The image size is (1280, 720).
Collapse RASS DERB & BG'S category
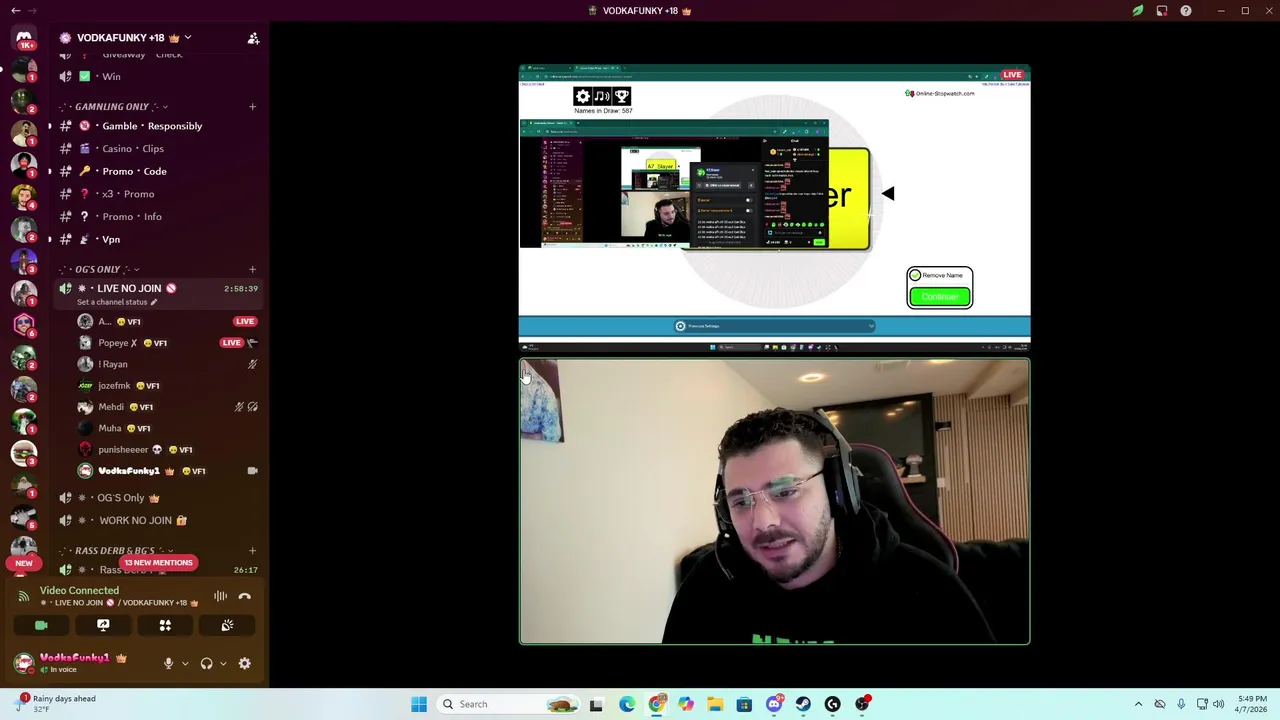tap(115, 551)
